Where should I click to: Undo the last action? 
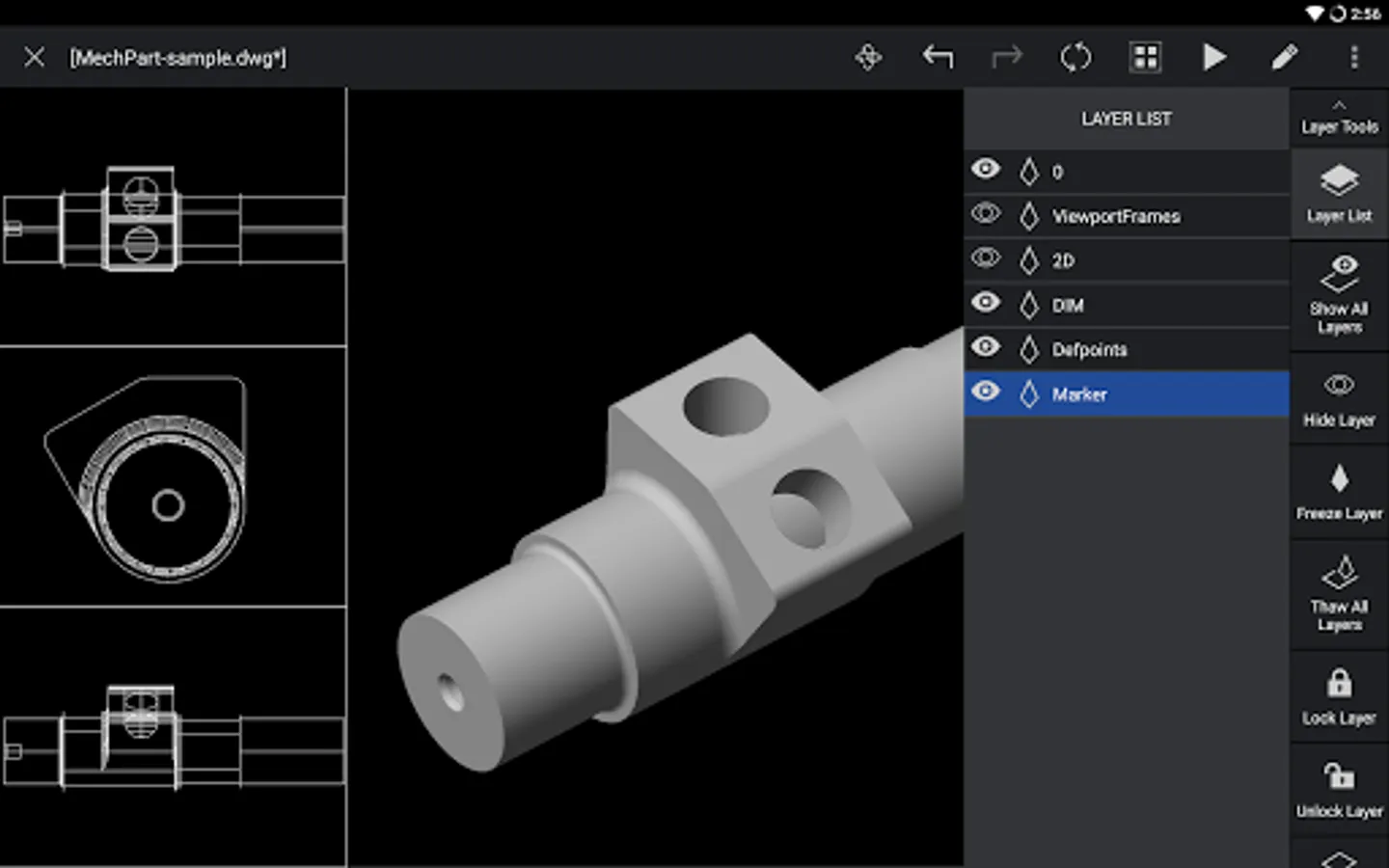pos(938,58)
